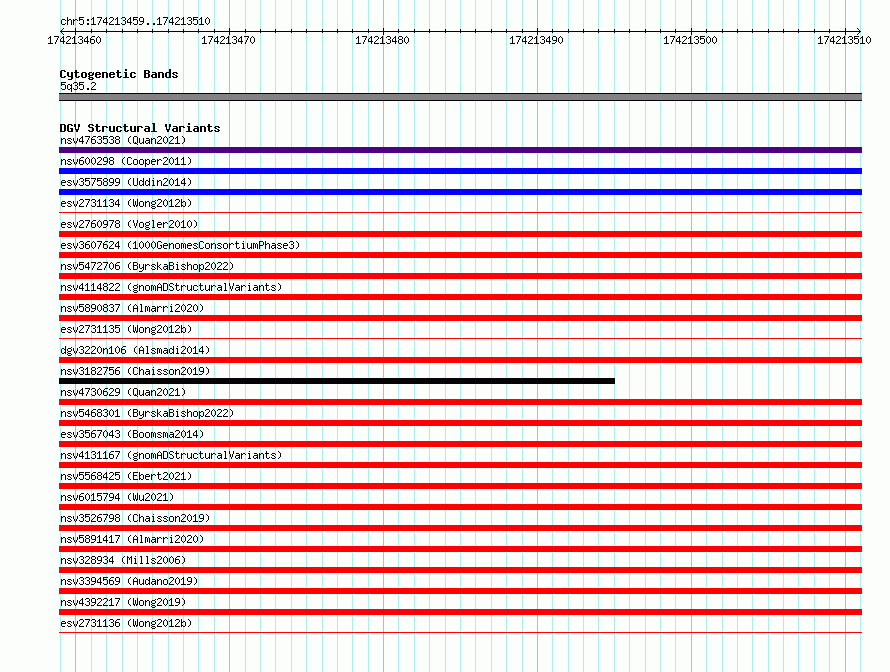Open nsv328934 (Mills2006) variant
This screenshot has width=890, height=672.
tap(123, 560)
